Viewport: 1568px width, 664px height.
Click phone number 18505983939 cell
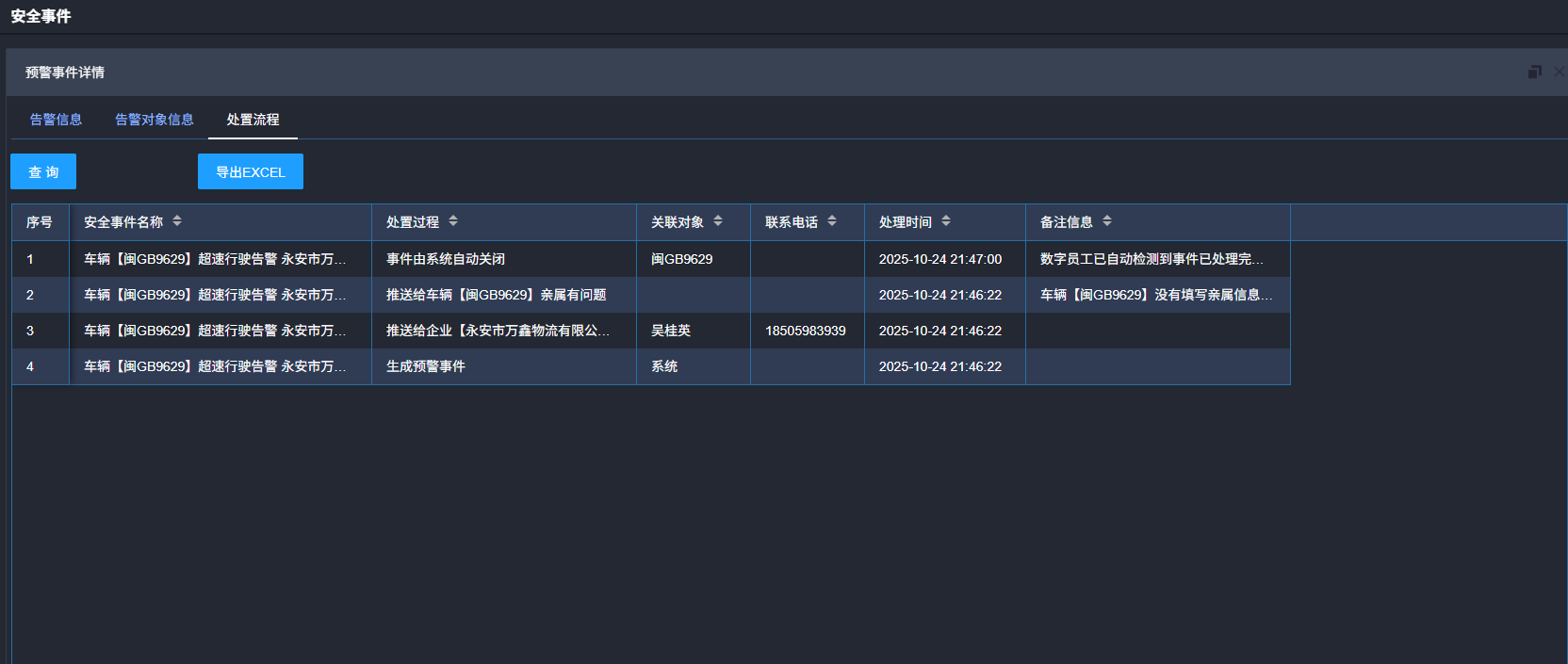click(x=806, y=331)
